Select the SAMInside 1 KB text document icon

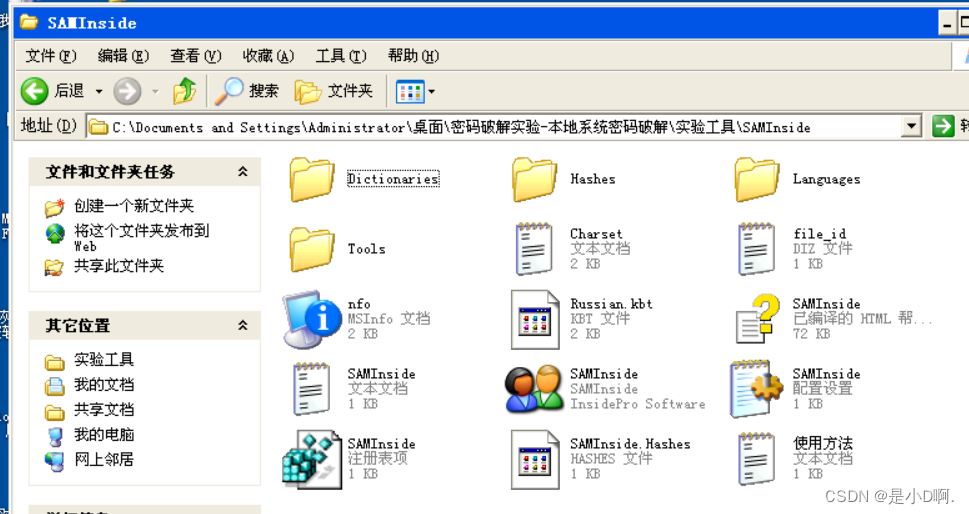tap(311, 389)
